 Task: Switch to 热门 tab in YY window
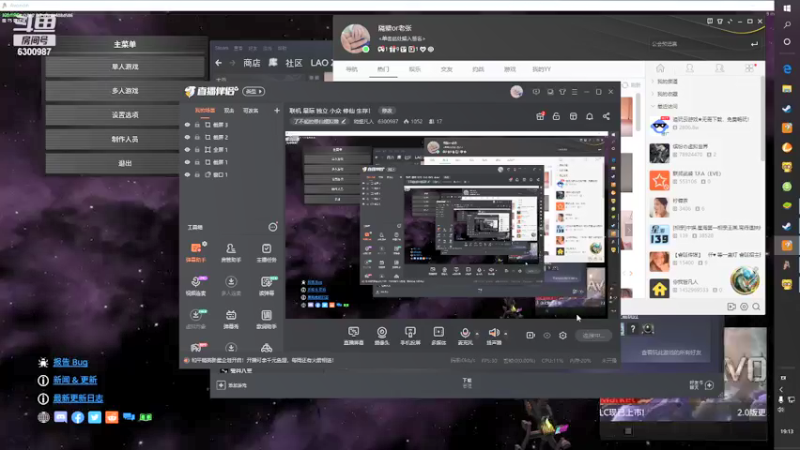[x=383, y=69]
